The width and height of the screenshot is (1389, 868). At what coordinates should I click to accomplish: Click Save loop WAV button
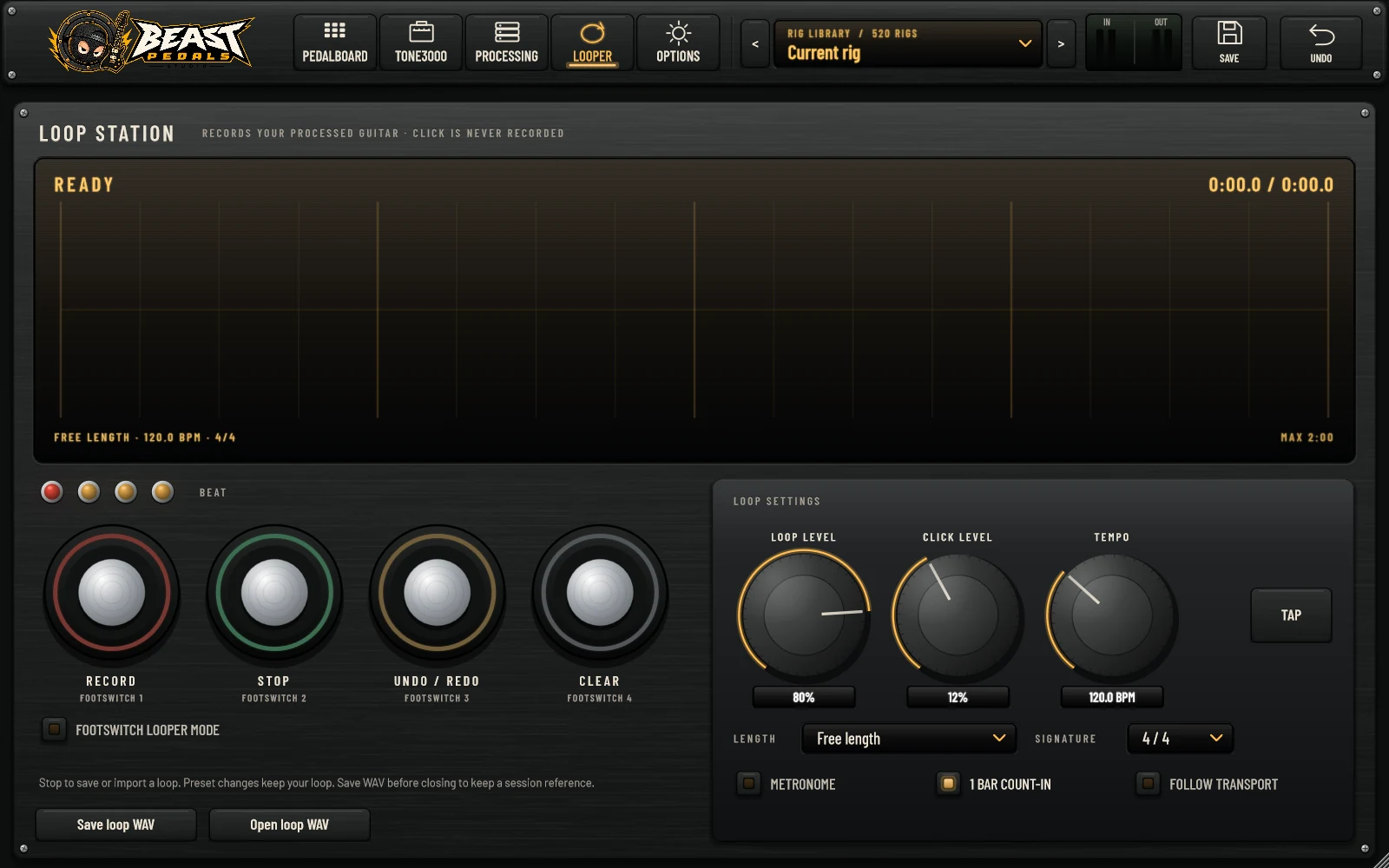pyautogui.click(x=115, y=825)
